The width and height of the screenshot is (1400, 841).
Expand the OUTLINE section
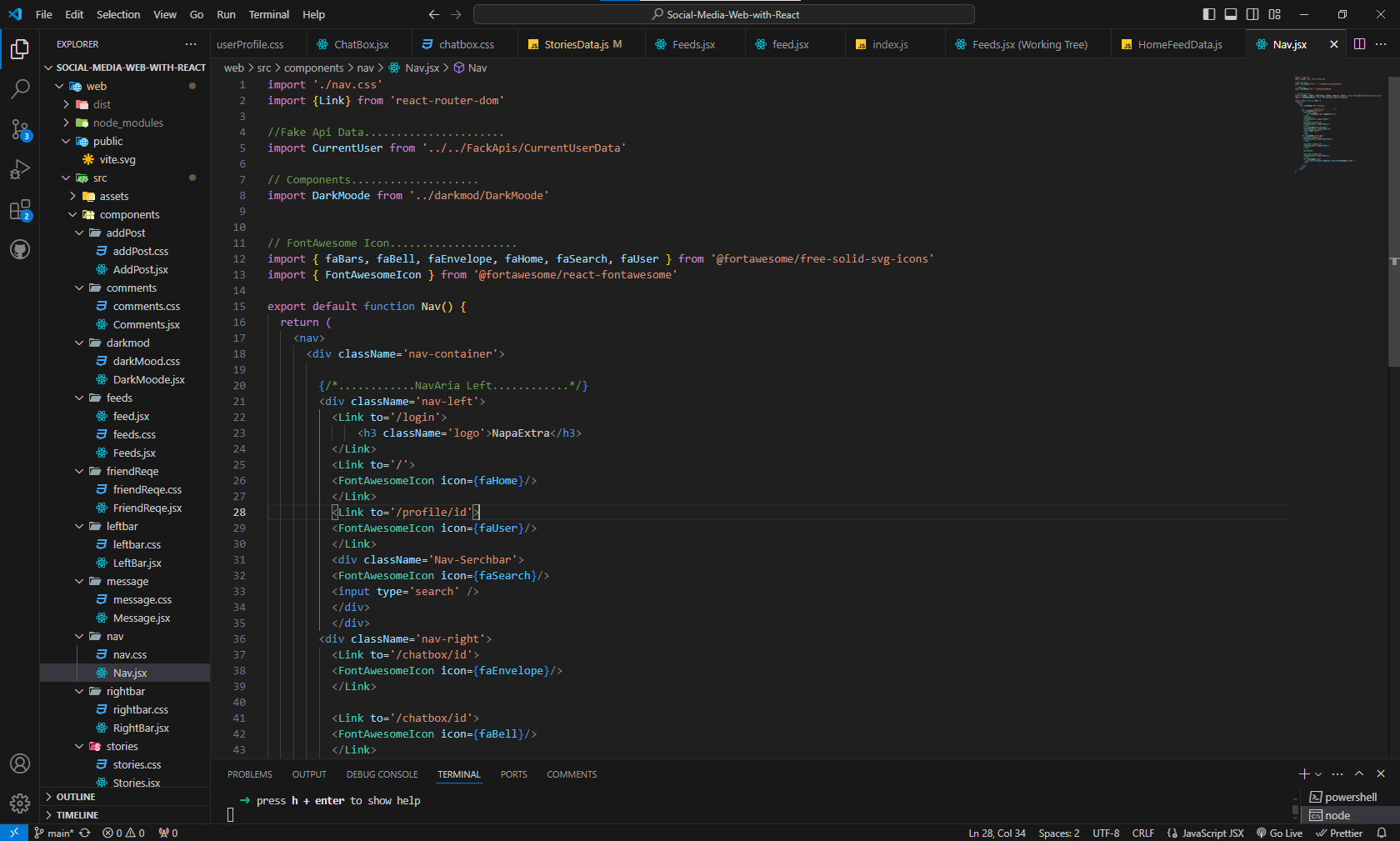coord(125,797)
